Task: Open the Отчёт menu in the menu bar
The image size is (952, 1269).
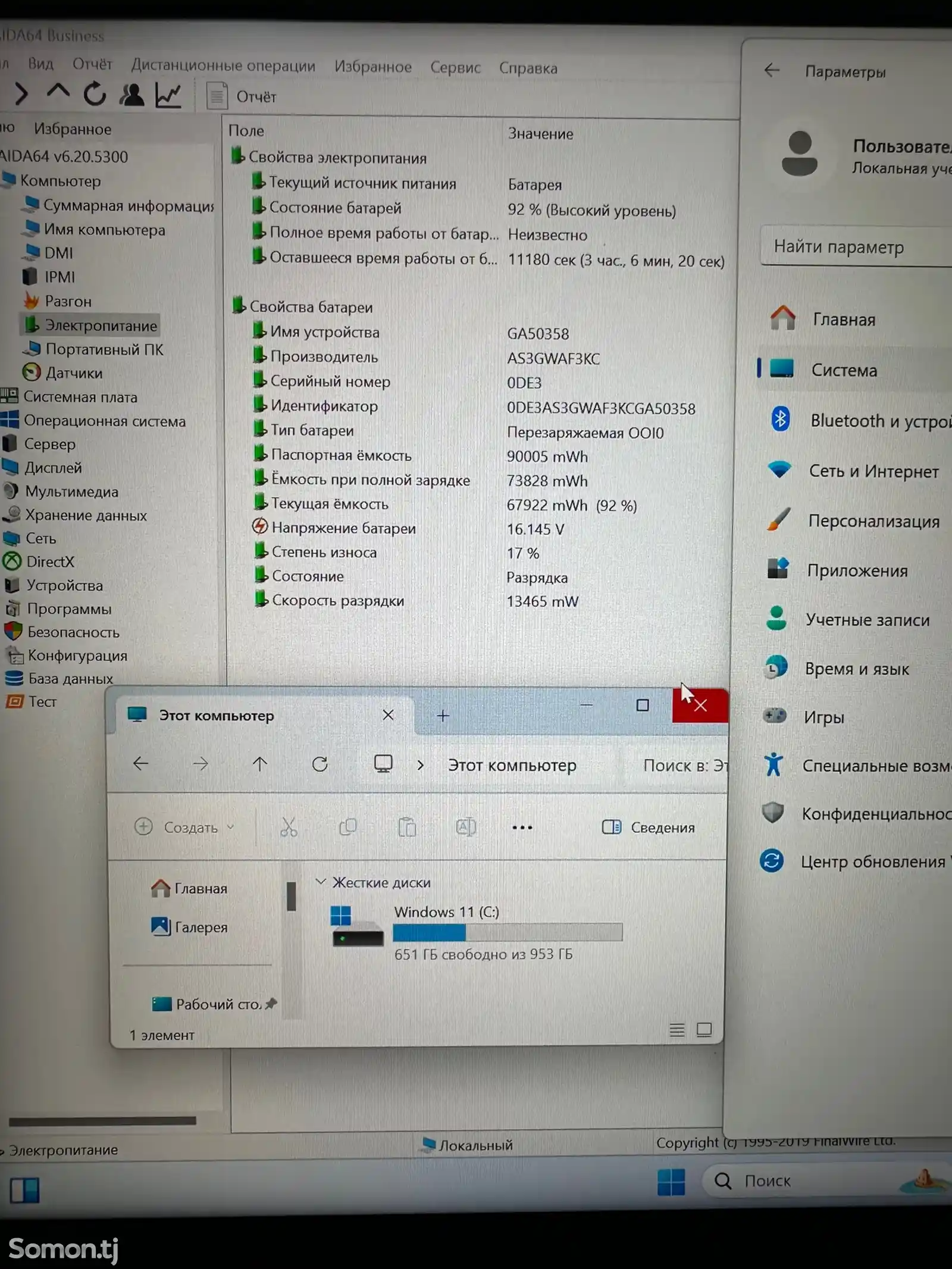Action: pos(92,64)
